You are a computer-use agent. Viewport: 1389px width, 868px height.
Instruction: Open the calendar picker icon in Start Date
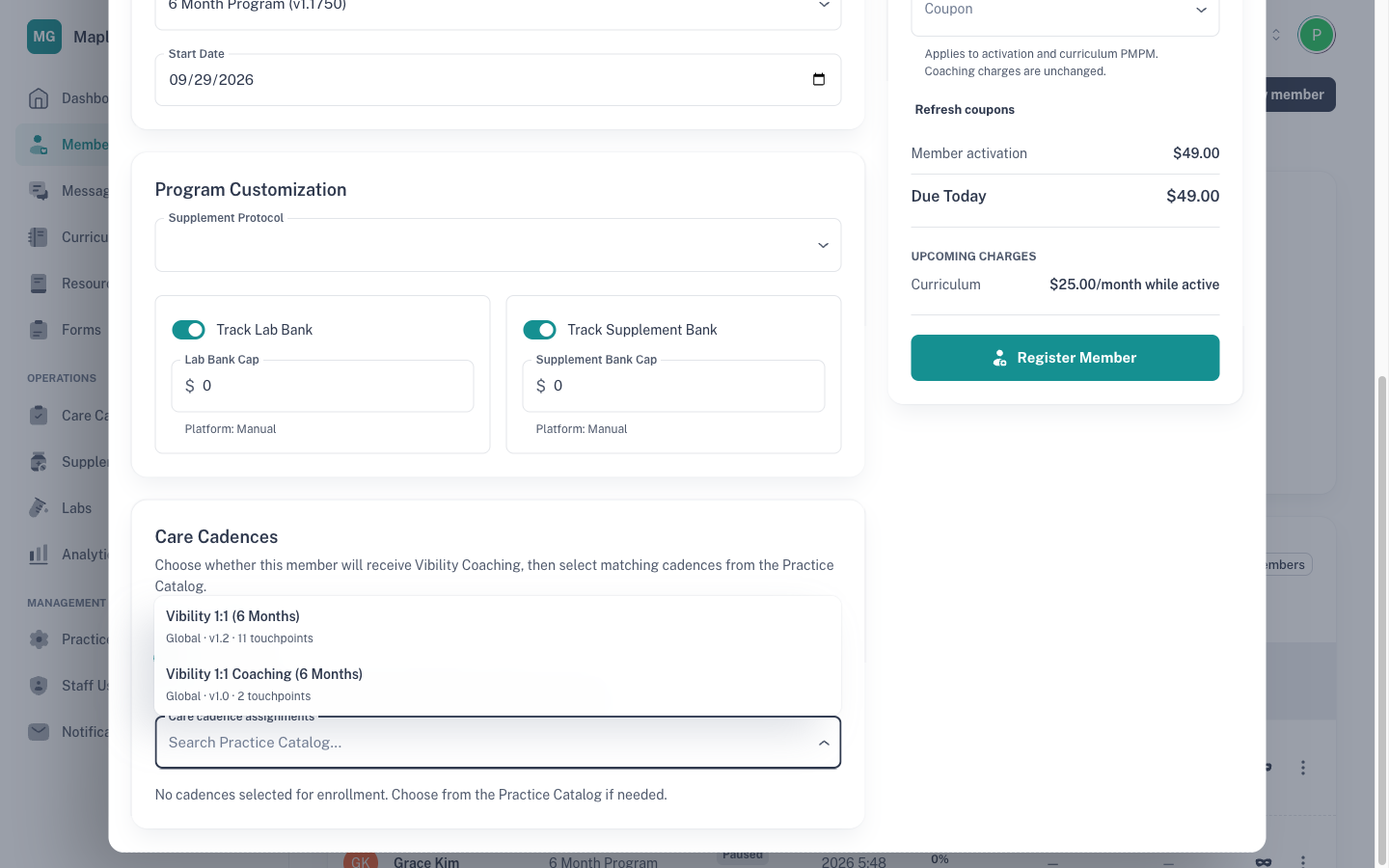pos(819,79)
